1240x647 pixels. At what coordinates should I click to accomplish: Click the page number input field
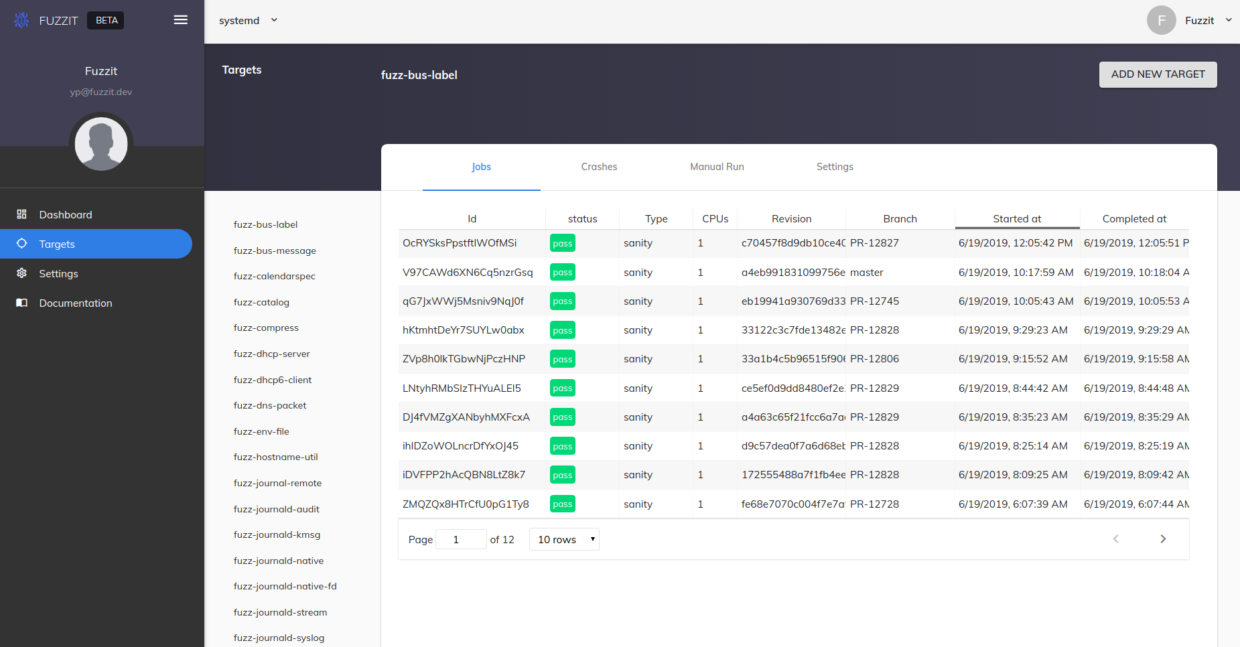click(461, 538)
